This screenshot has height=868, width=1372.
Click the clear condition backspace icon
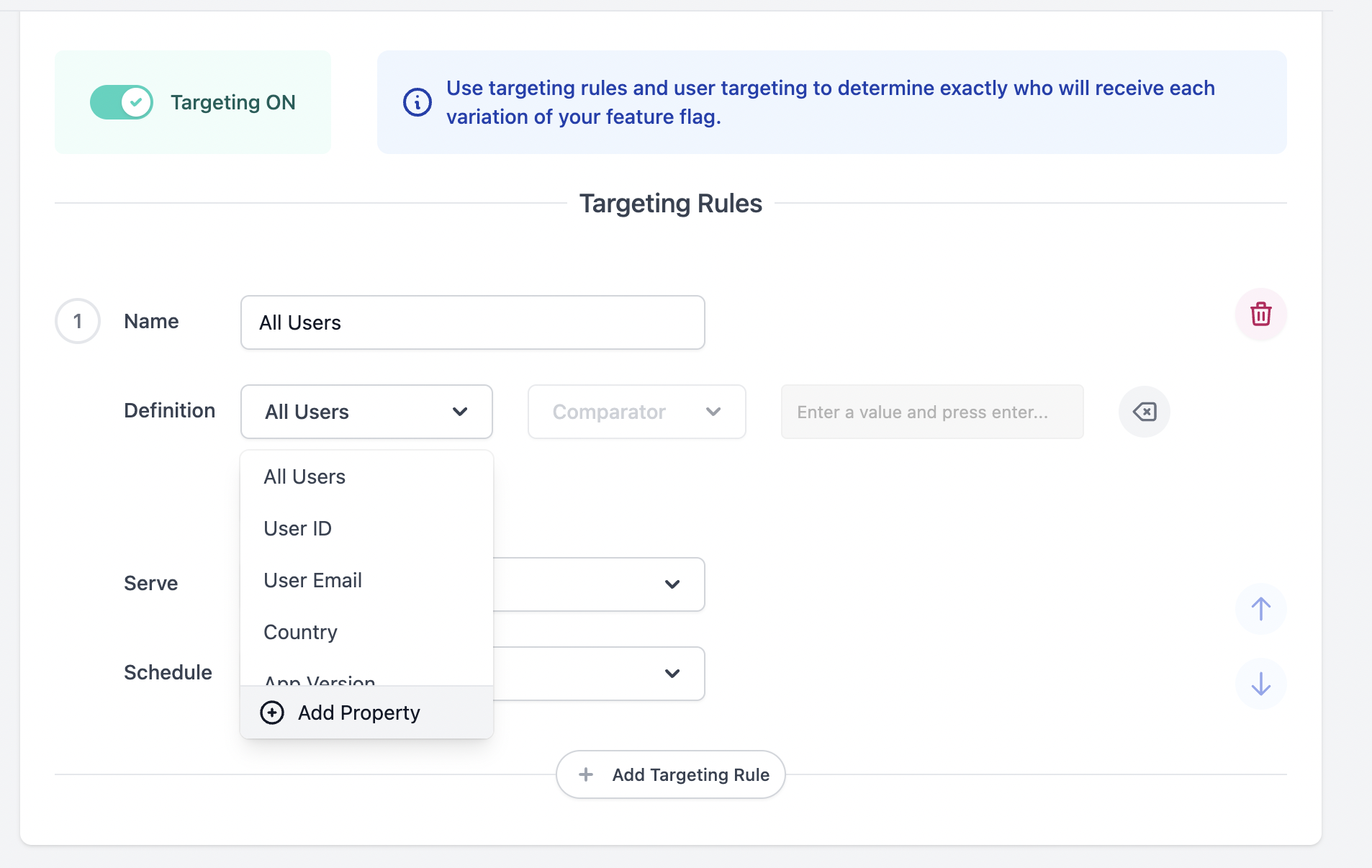[x=1144, y=412]
